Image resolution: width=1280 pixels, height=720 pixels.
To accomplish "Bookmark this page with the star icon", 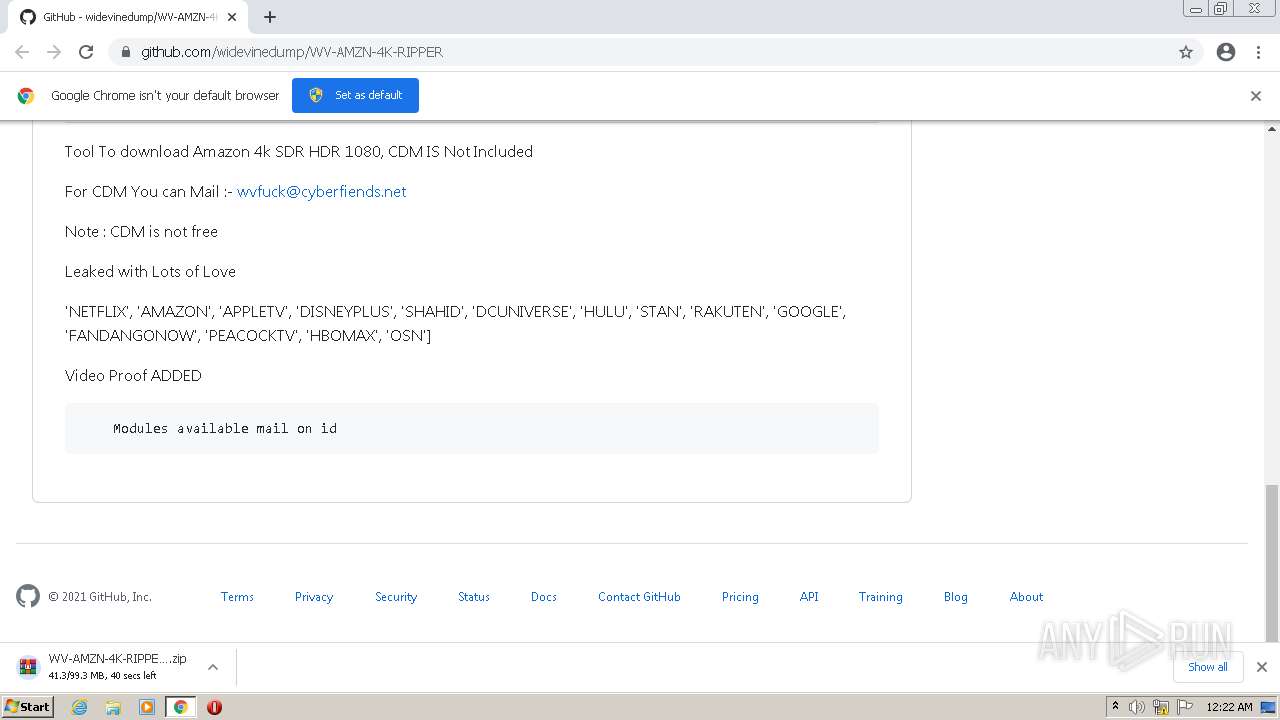I will point(1186,52).
